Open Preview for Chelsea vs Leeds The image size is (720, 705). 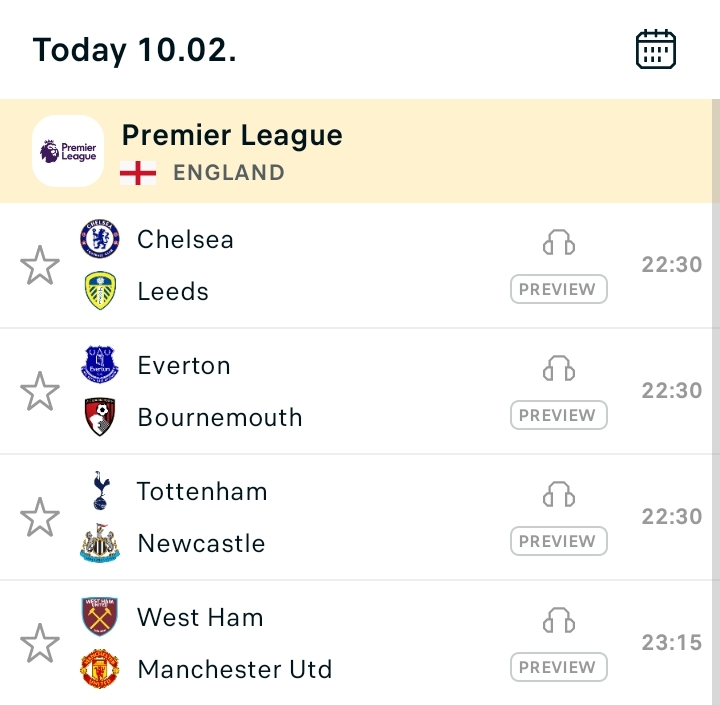pyautogui.click(x=558, y=290)
